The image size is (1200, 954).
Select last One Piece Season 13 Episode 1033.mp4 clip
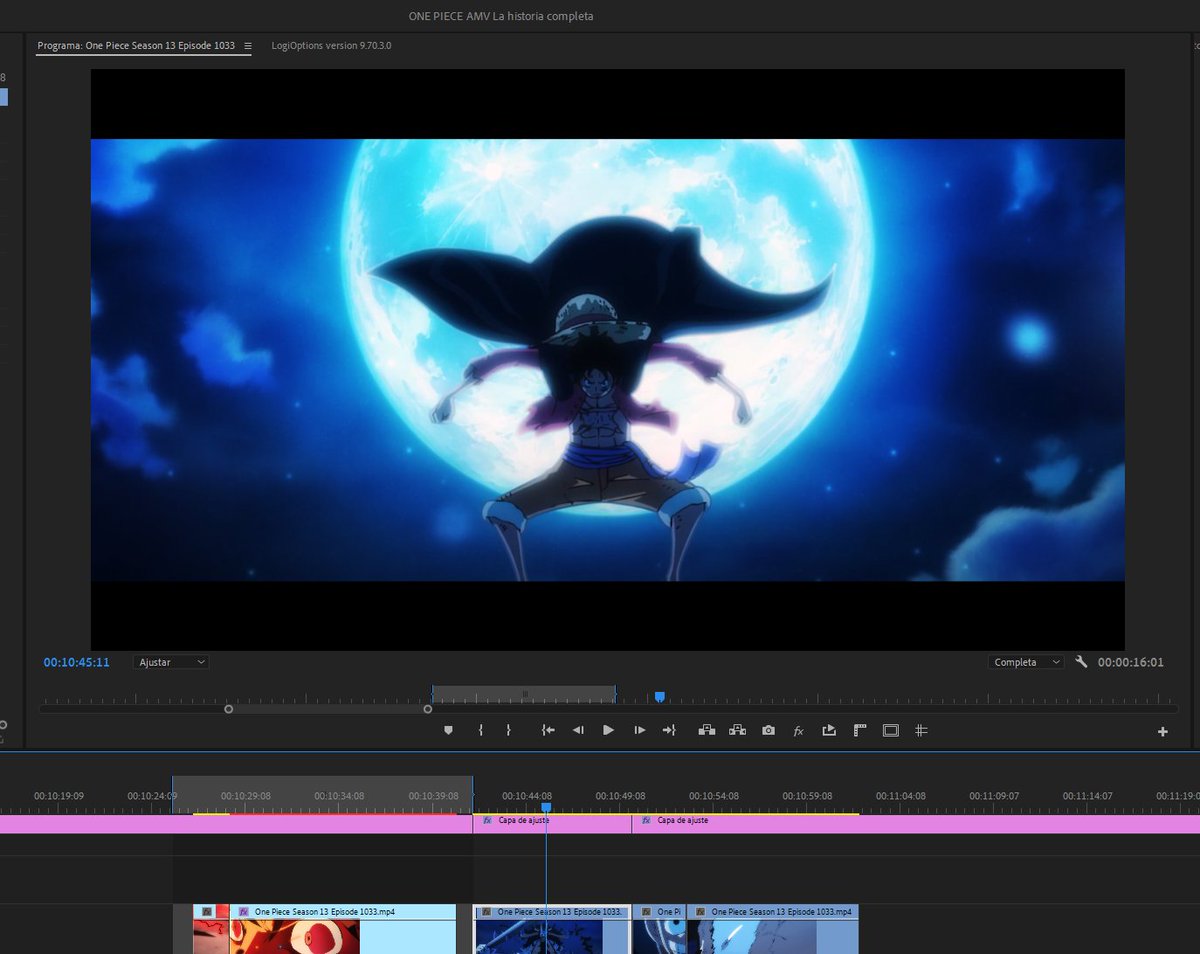click(773, 929)
